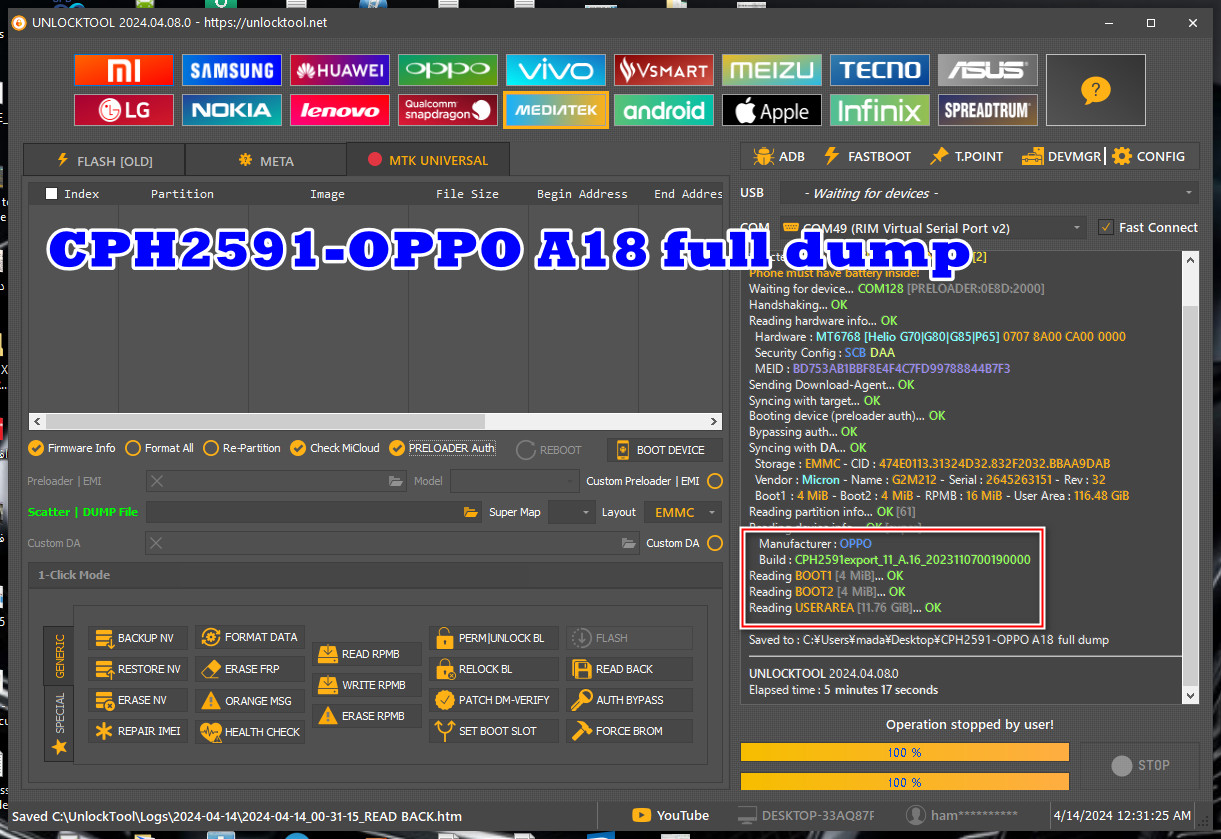Choose the Nokia brand logo
The image size is (1221, 839).
(232, 110)
